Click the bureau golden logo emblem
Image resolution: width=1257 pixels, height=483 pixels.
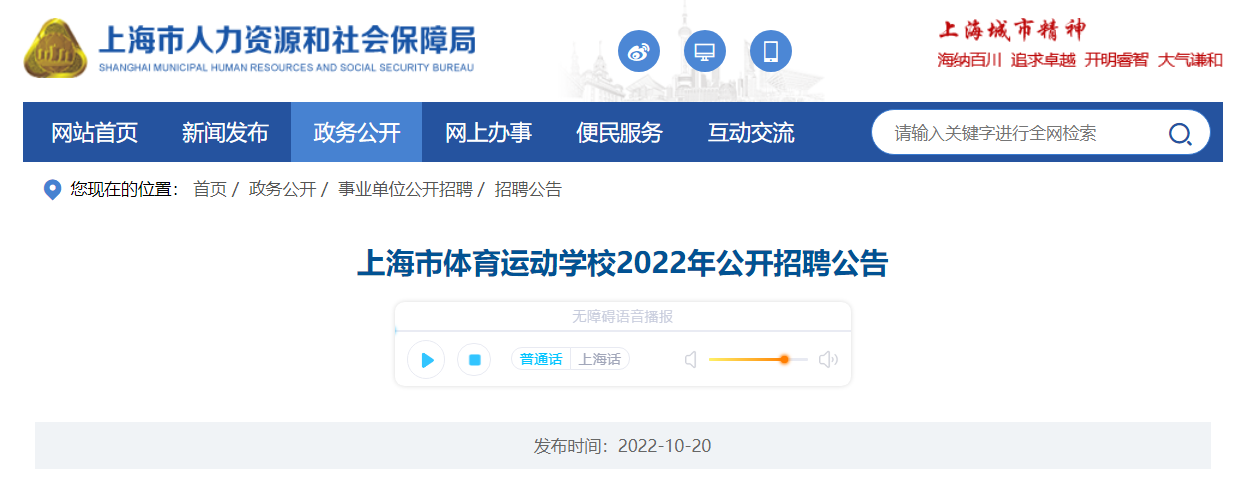[x=55, y=50]
